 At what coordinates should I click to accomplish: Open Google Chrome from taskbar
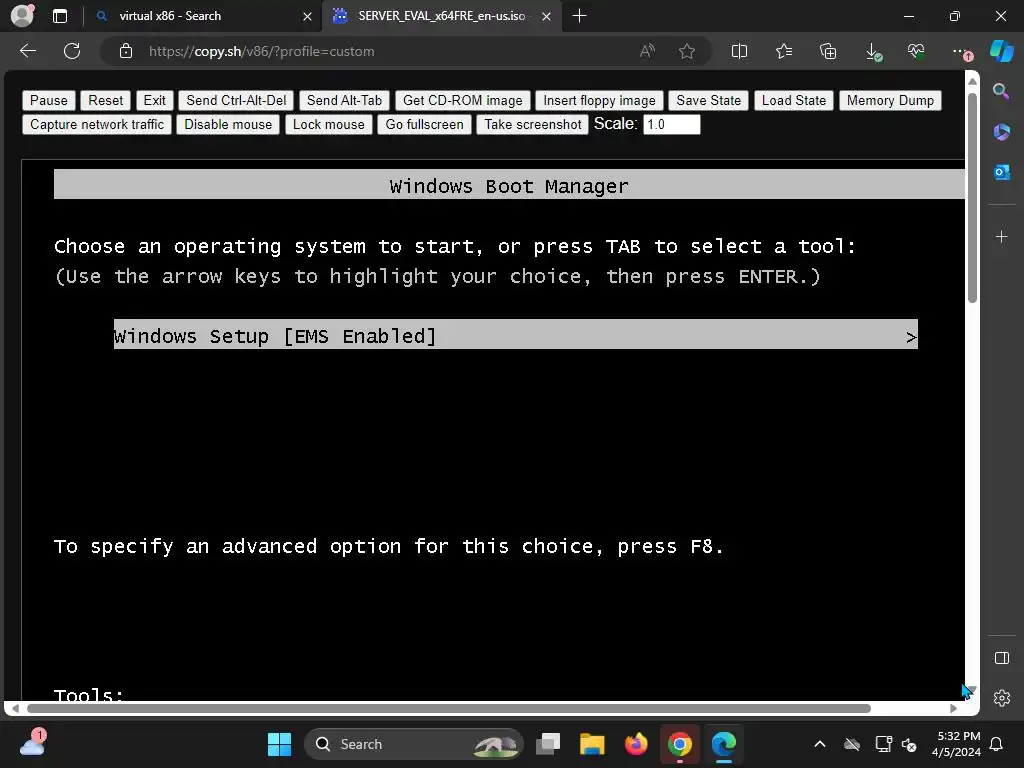679,744
